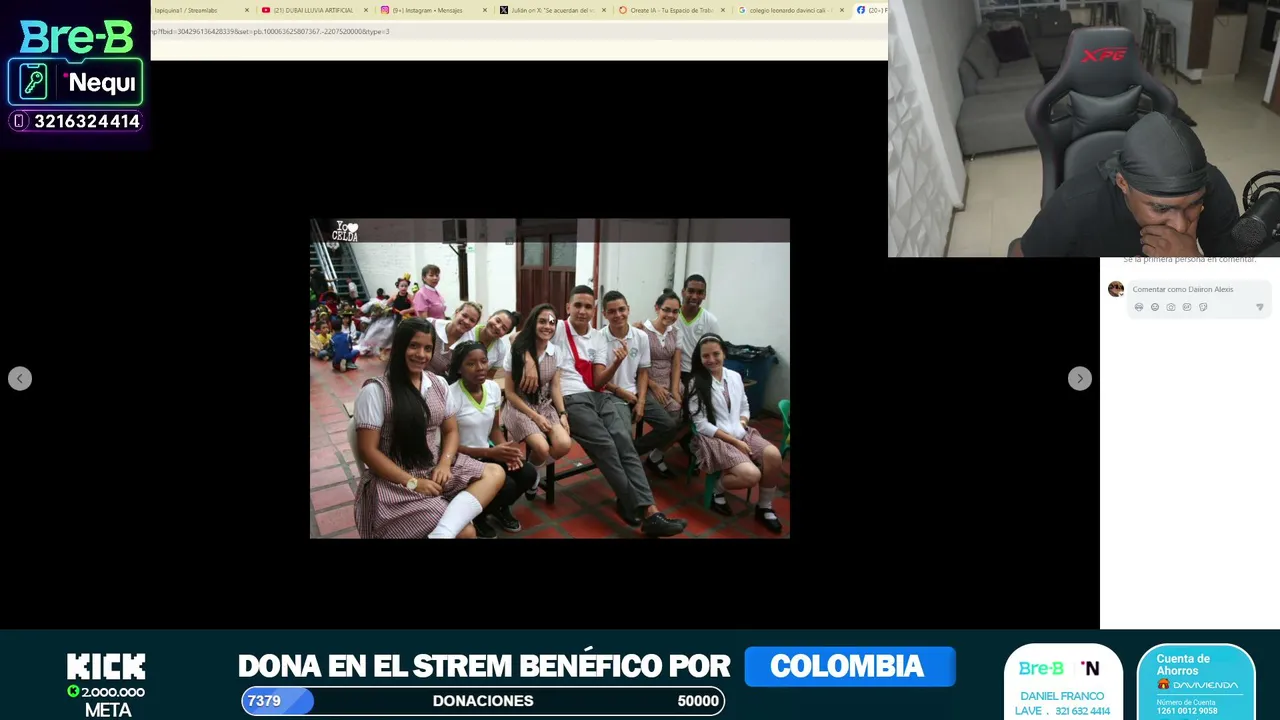The image size is (1280, 720).
Task: Go to the previous photo arrow
Action: [x=20, y=378]
